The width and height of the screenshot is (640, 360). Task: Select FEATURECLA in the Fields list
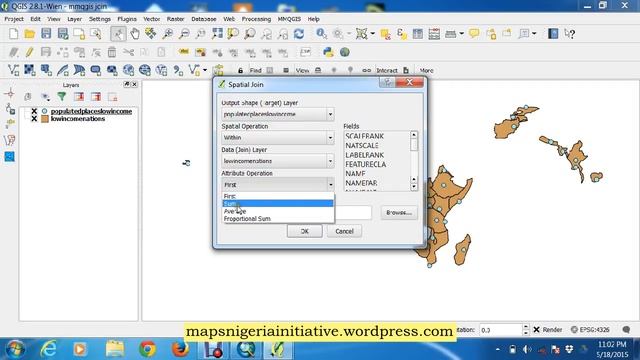tap(365, 164)
